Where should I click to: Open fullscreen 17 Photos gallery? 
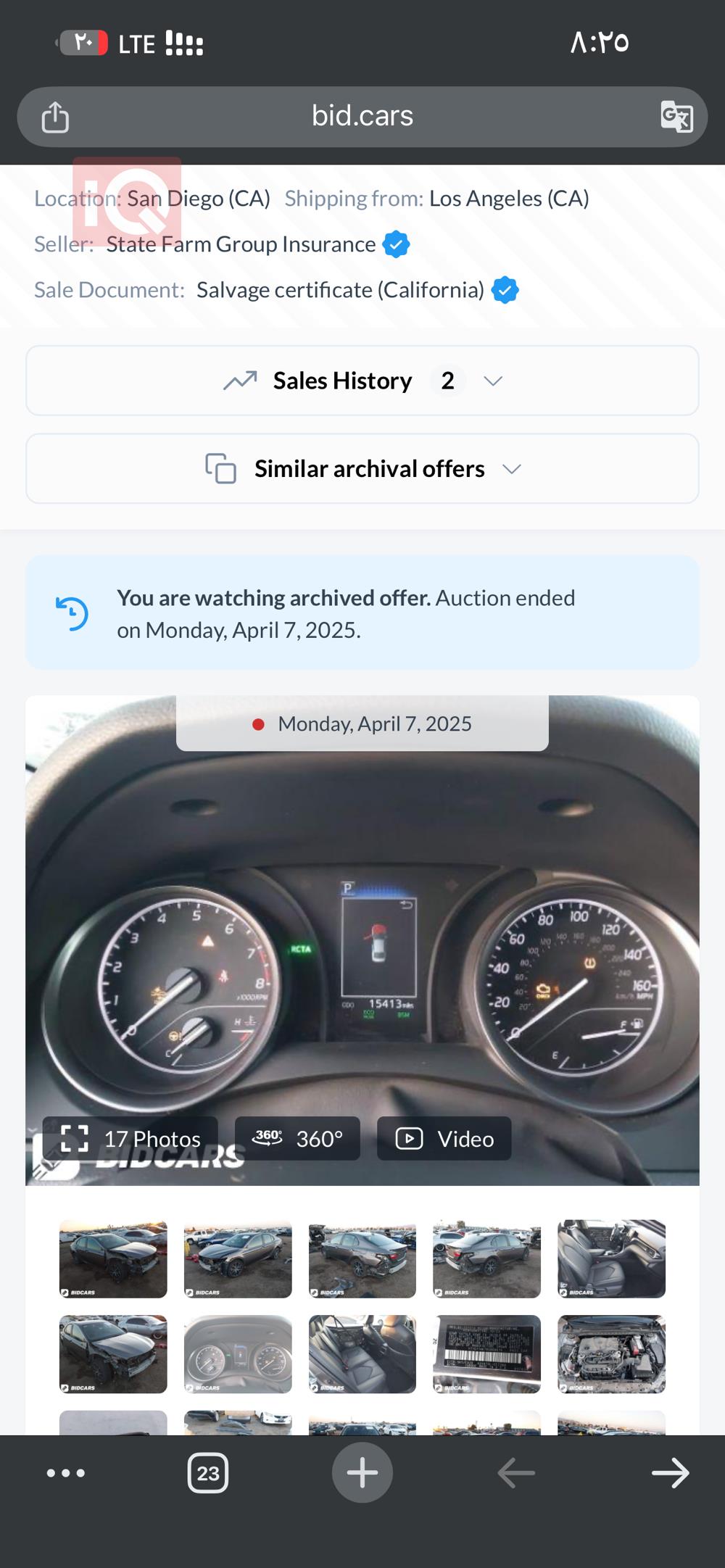pos(130,1139)
